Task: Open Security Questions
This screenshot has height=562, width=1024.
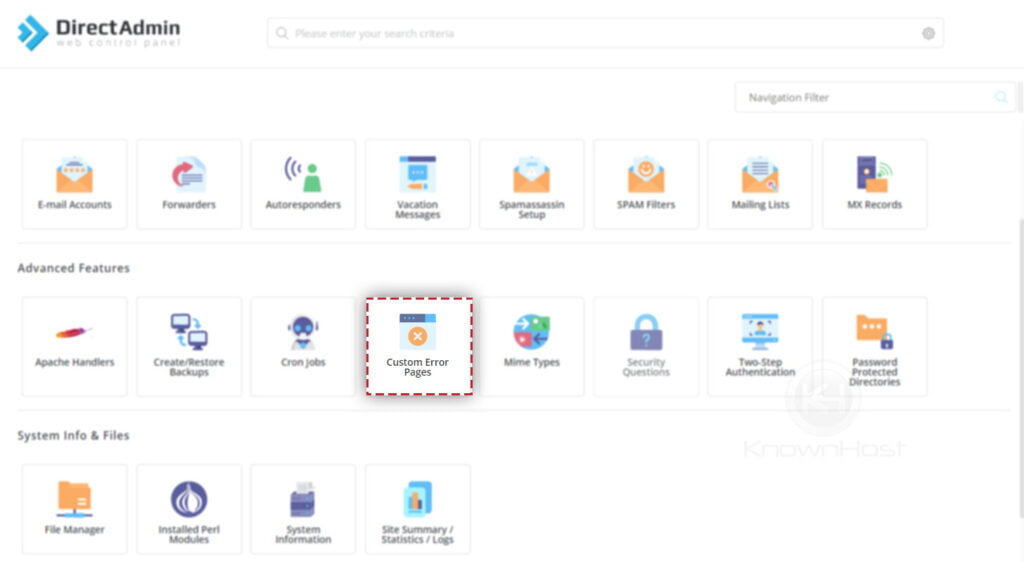Action: point(646,347)
